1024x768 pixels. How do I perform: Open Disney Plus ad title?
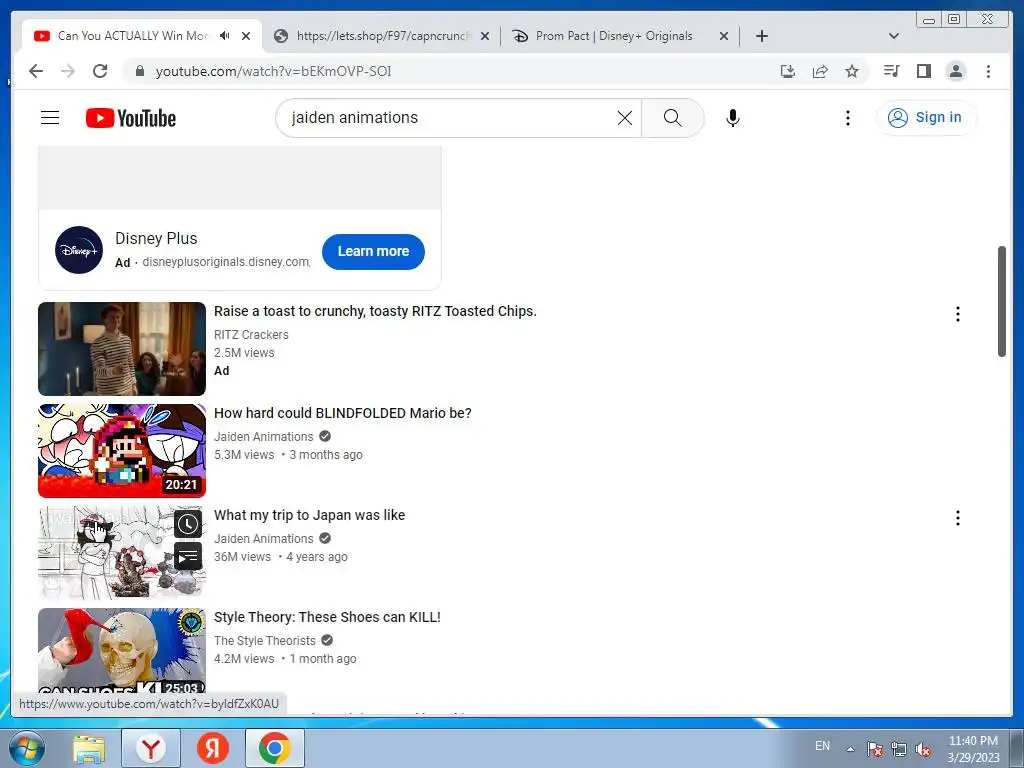(156, 238)
